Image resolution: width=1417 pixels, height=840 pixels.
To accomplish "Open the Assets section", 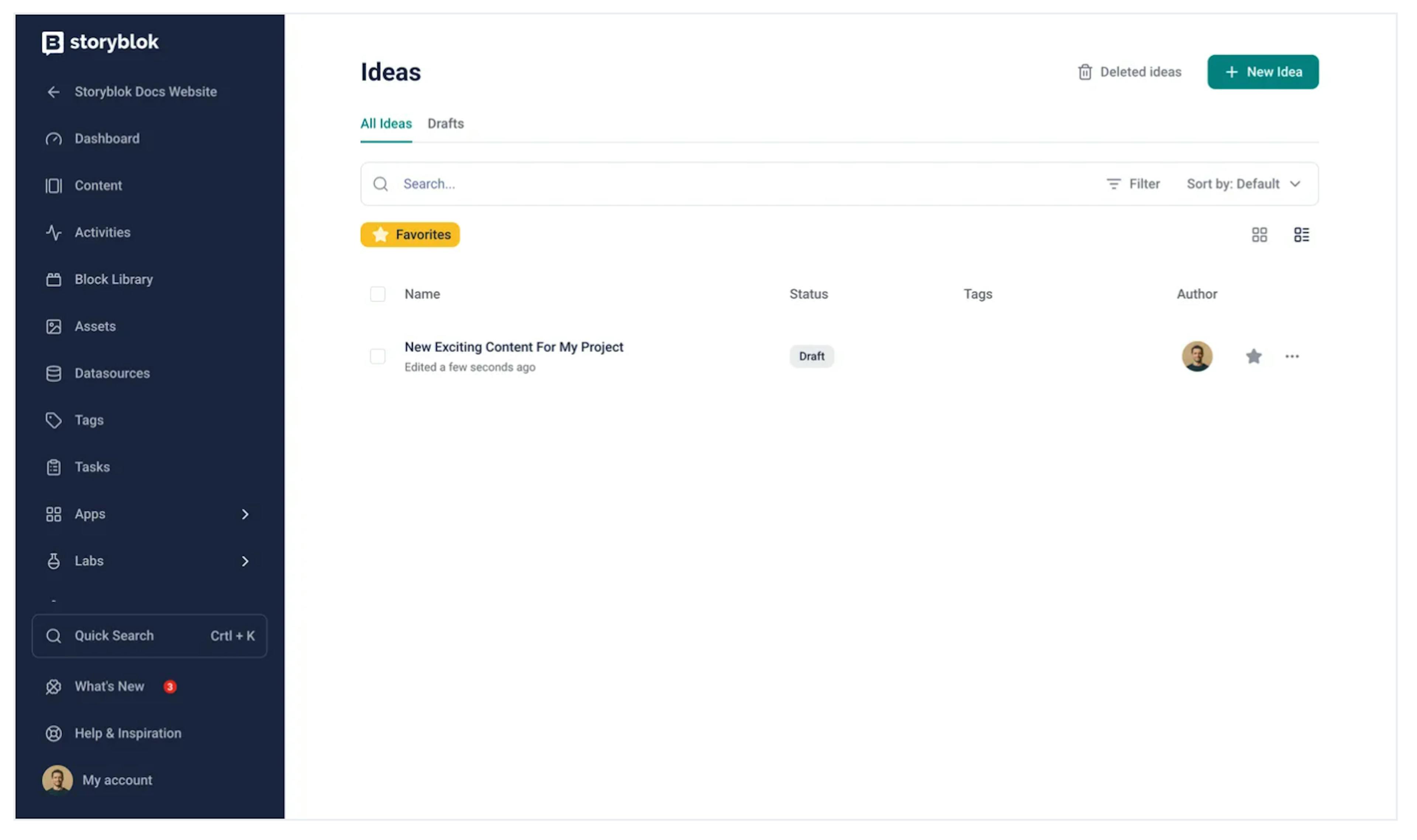I will pos(94,326).
